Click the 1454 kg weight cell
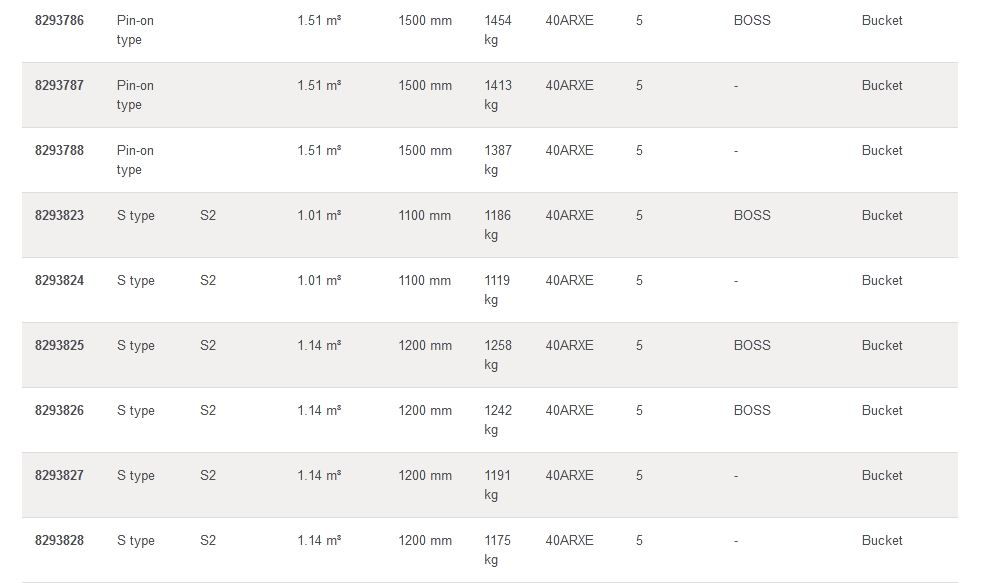 tap(497, 30)
